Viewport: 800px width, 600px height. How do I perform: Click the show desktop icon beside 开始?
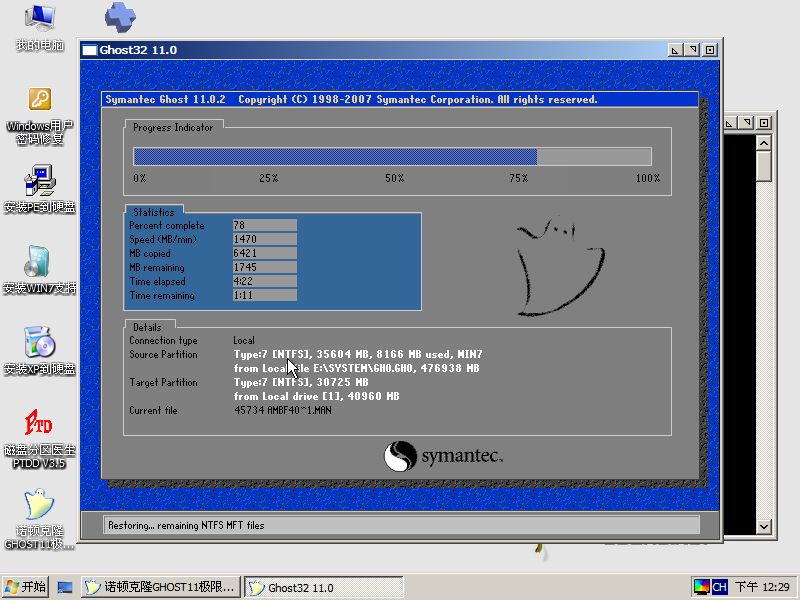point(65,587)
